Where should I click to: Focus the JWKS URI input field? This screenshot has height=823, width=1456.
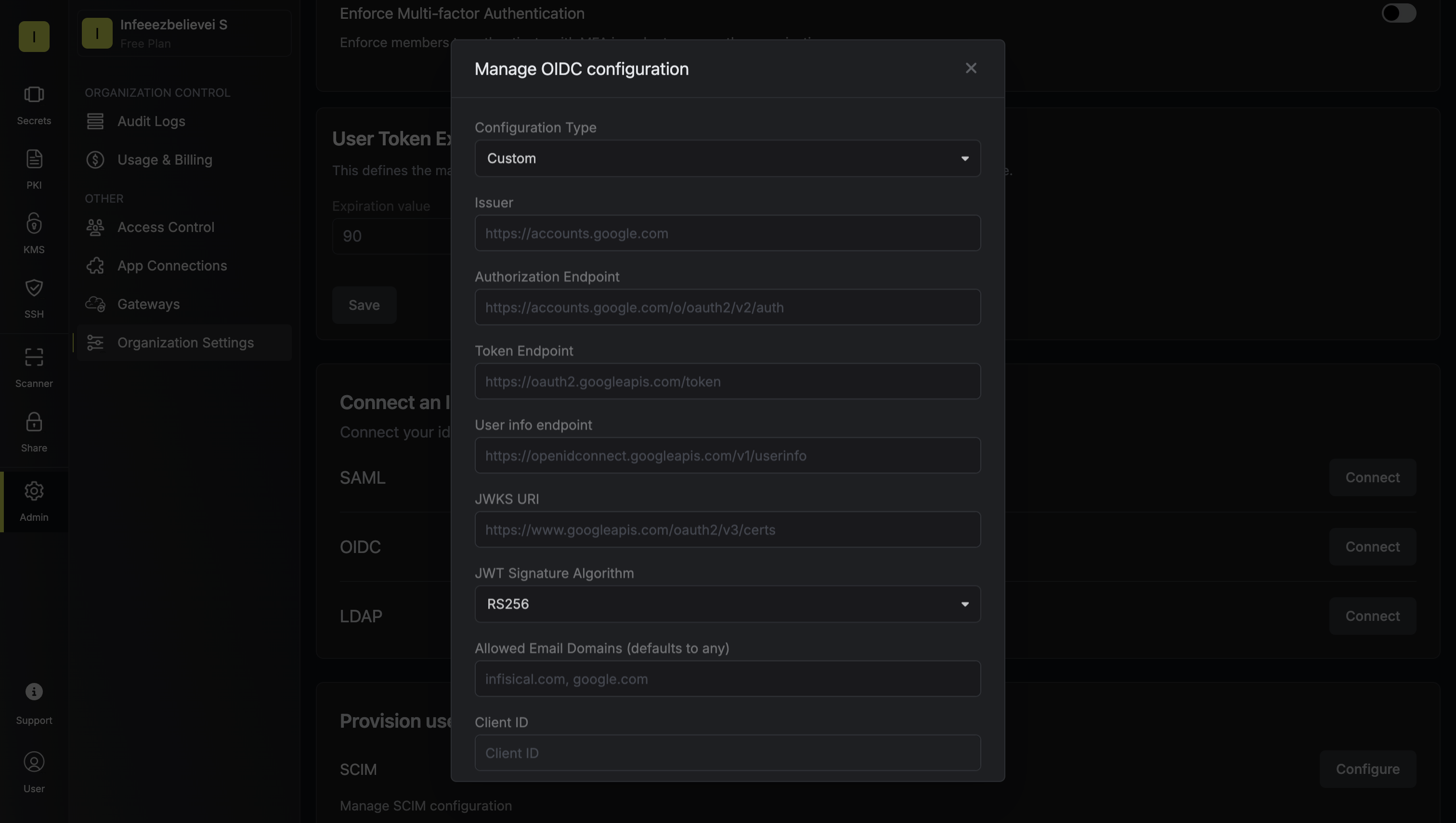click(728, 529)
